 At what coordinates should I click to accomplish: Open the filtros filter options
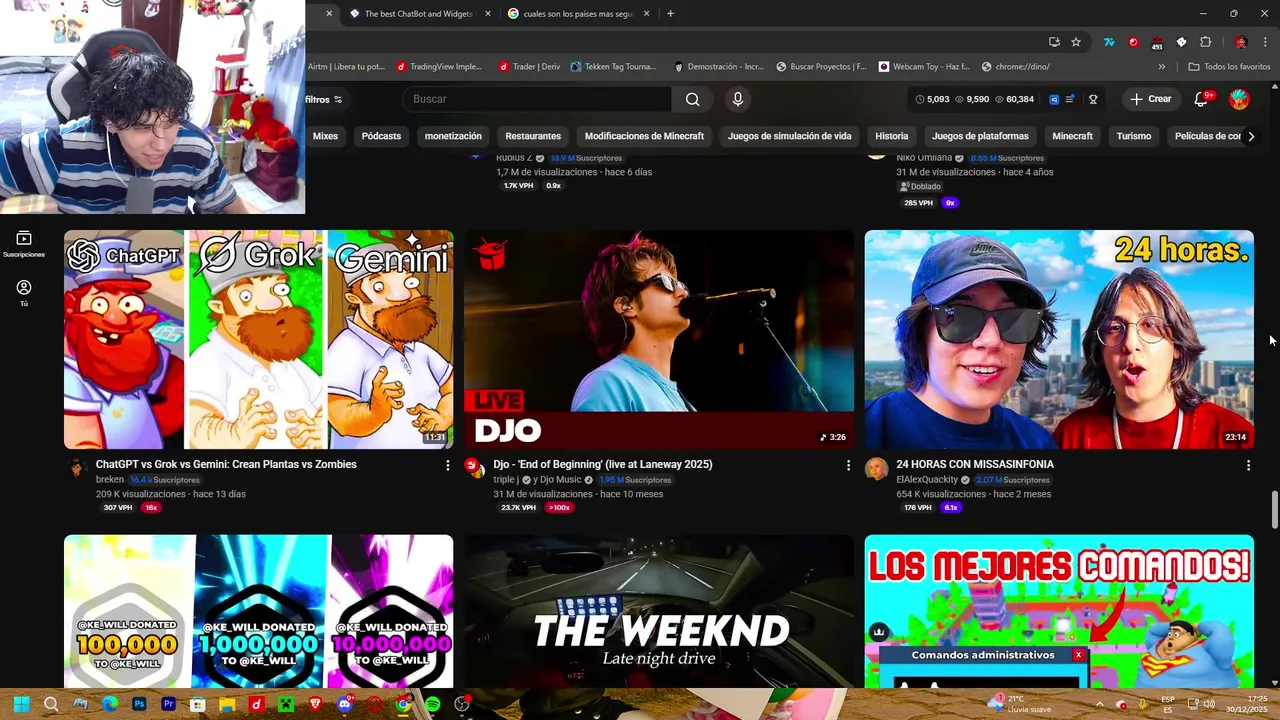[x=323, y=99]
